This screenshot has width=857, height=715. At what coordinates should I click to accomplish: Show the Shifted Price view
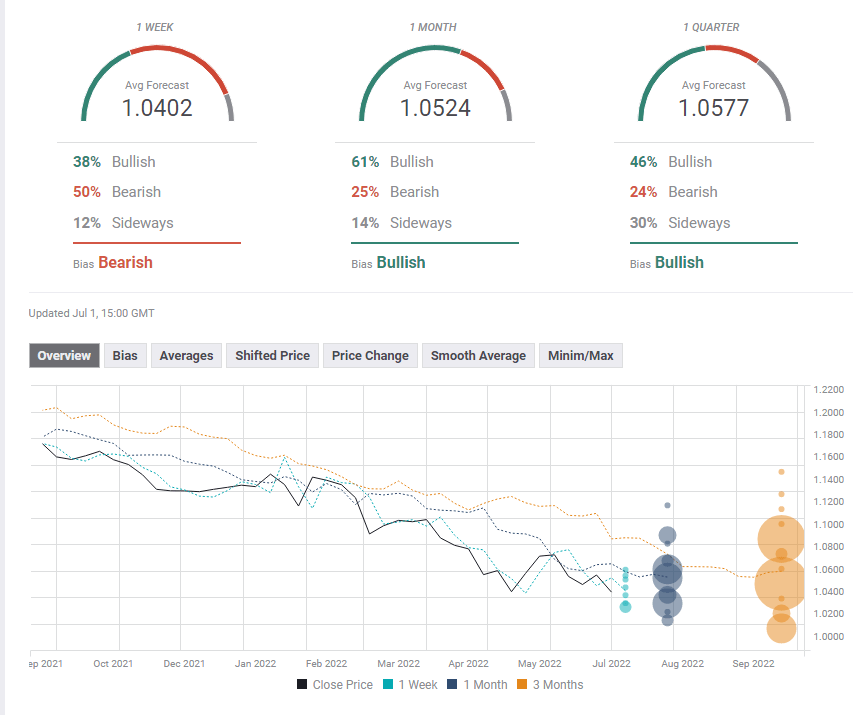272,355
